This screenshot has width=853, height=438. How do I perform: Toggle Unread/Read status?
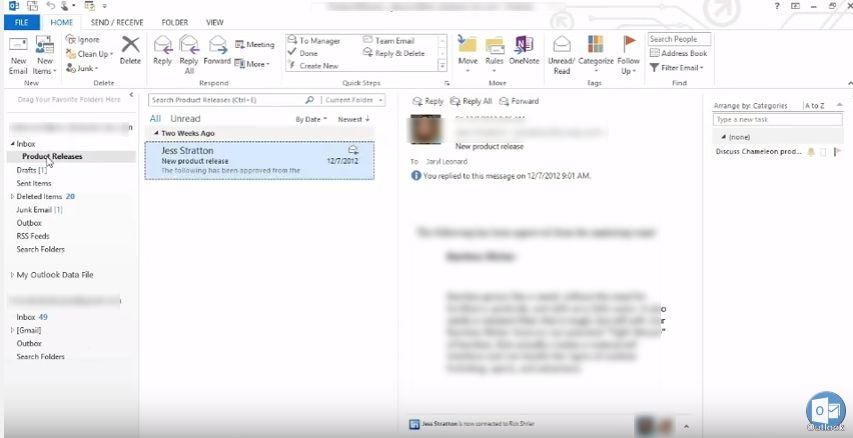pos(562,55)
